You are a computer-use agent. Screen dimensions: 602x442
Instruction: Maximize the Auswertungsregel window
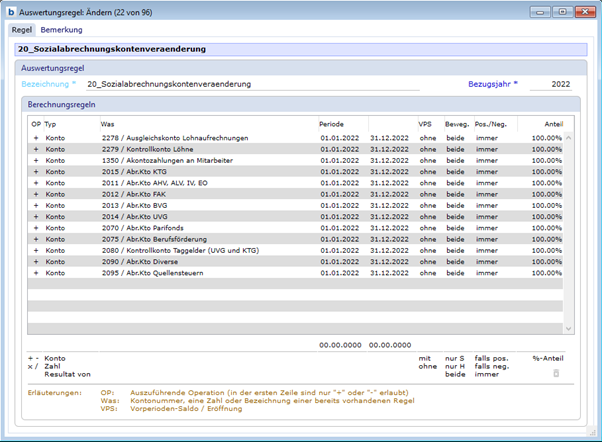(x=563, y=11)
